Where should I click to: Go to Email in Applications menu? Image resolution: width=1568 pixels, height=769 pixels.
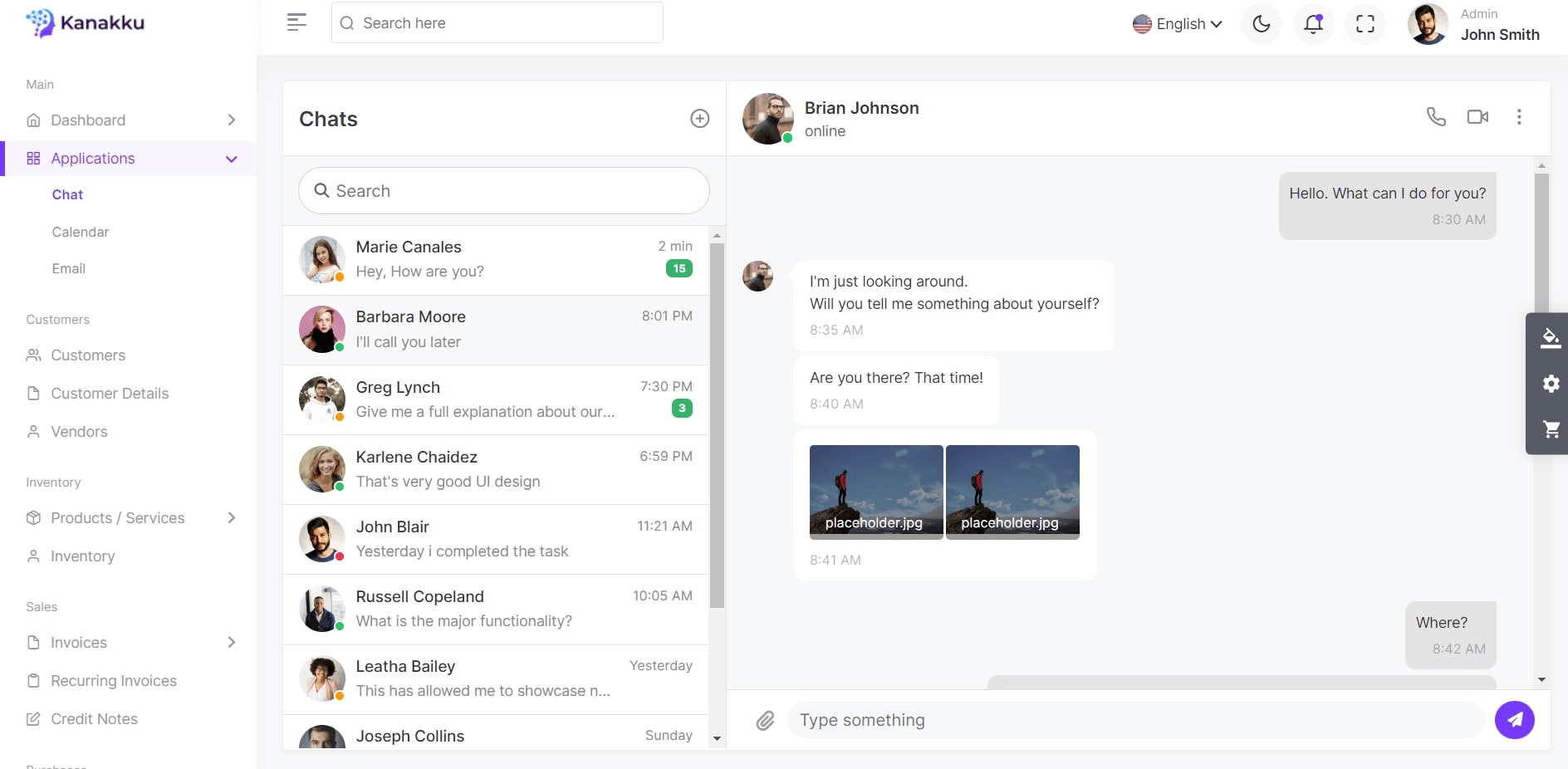click(69, 268)
